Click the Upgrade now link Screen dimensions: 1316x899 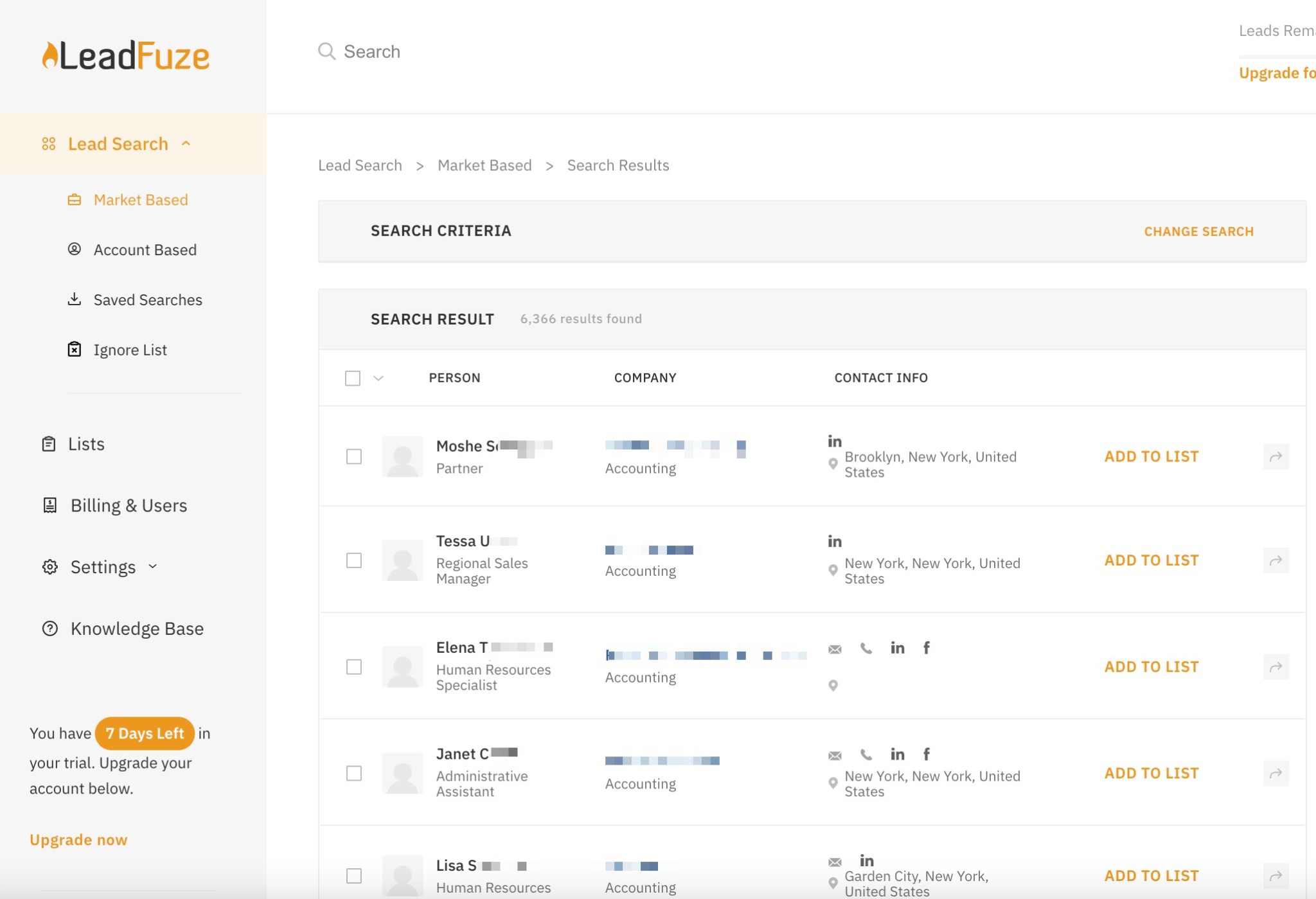point(77,839)
